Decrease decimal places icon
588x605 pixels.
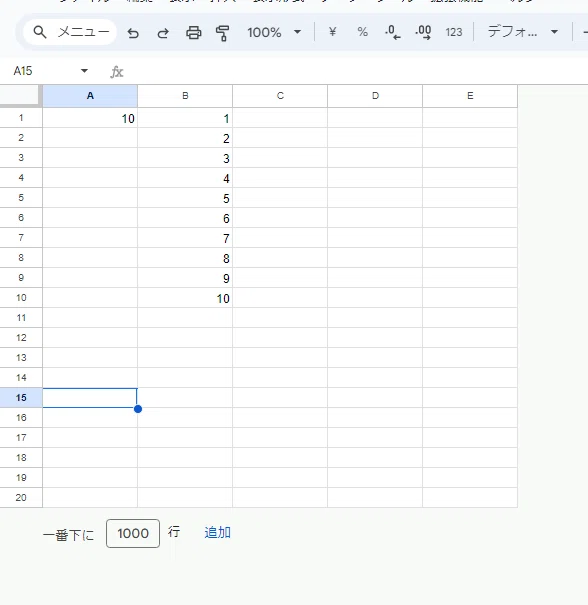pos(392,32)
